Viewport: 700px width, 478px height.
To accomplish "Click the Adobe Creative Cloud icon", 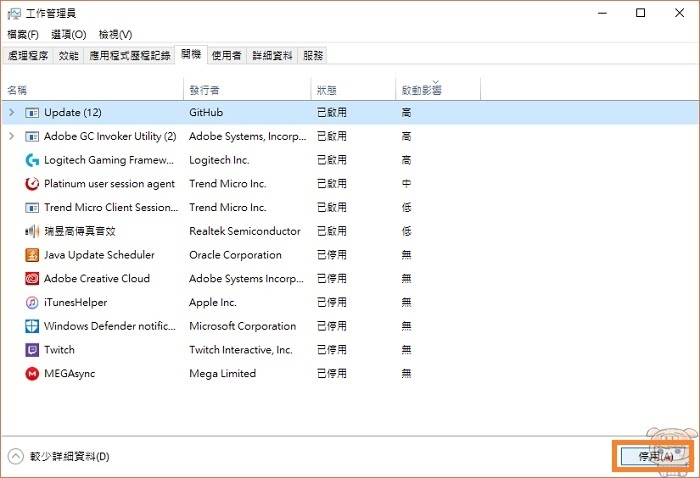I will pos(32,278).
